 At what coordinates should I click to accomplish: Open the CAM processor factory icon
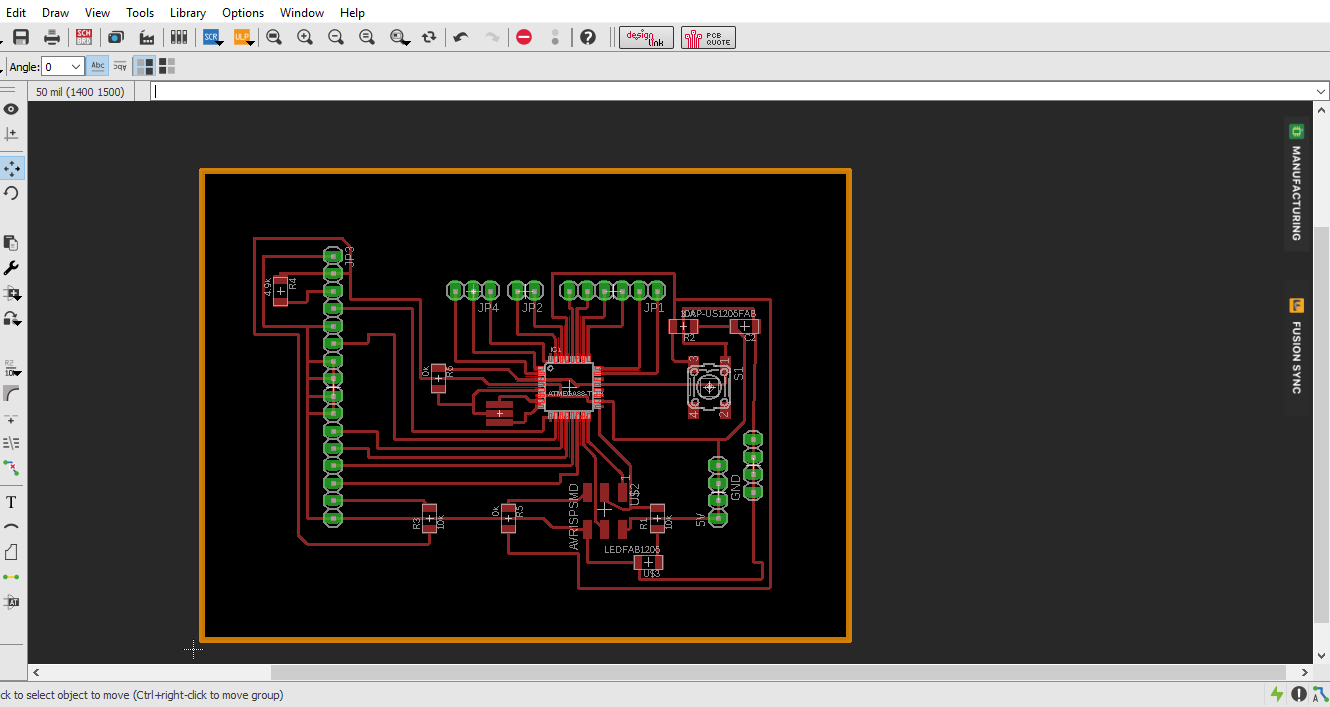(x=147, y=37)
